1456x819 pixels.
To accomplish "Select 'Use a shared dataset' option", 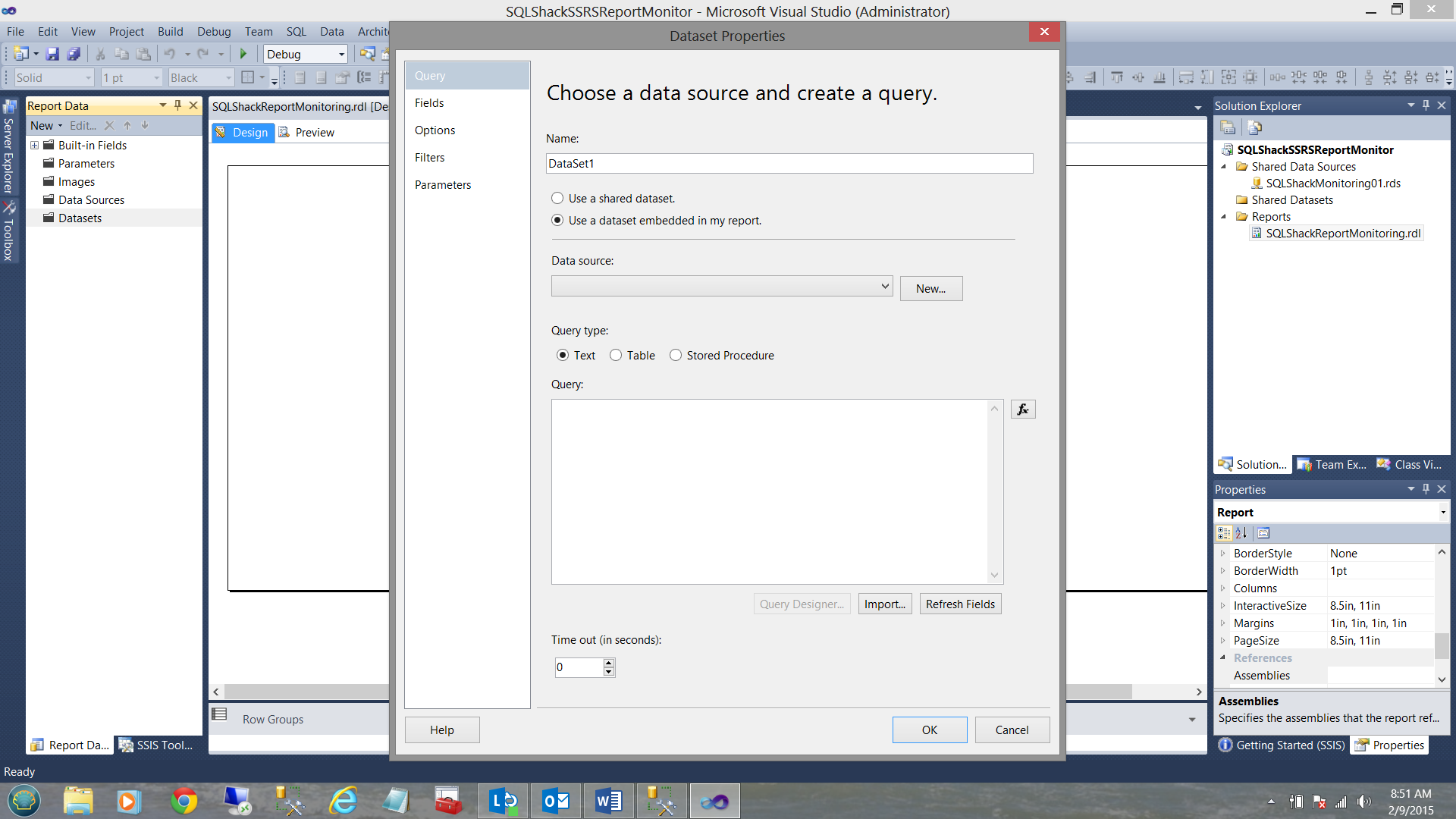I will (557, 198).
